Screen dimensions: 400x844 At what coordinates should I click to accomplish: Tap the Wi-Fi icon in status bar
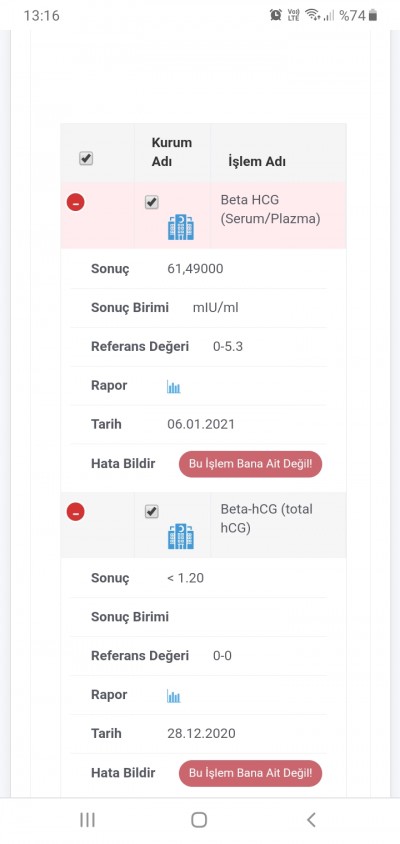[312, 15]
